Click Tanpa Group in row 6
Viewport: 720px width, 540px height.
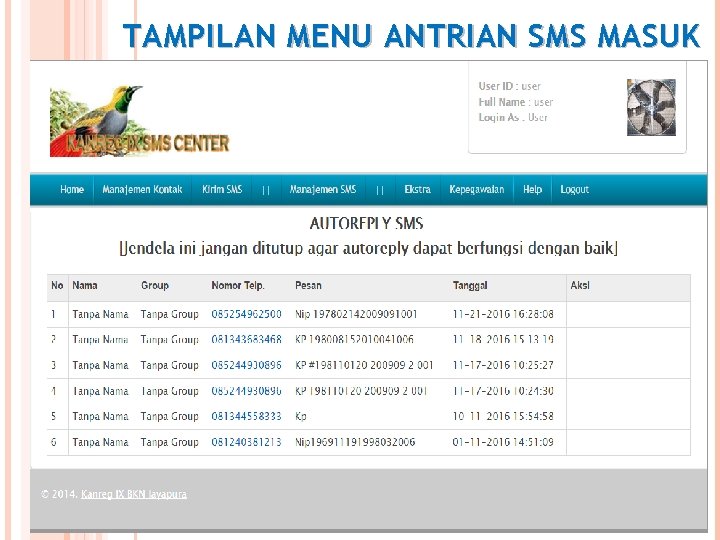(169, 442)
